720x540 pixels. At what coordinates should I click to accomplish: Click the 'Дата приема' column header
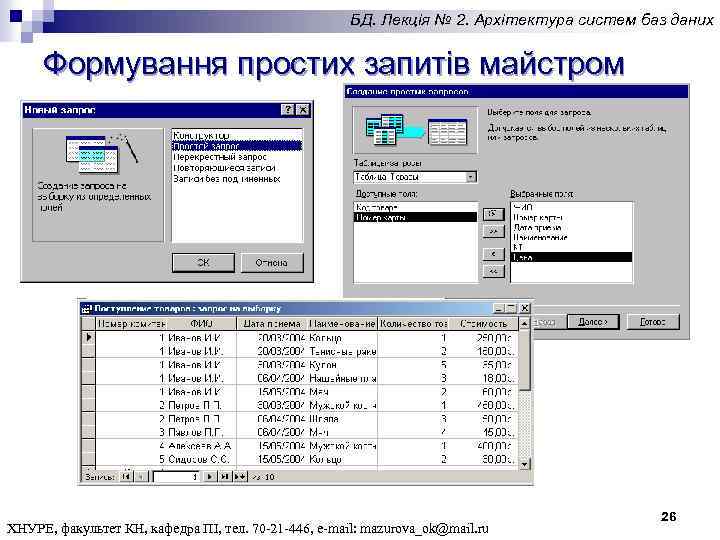272,324
